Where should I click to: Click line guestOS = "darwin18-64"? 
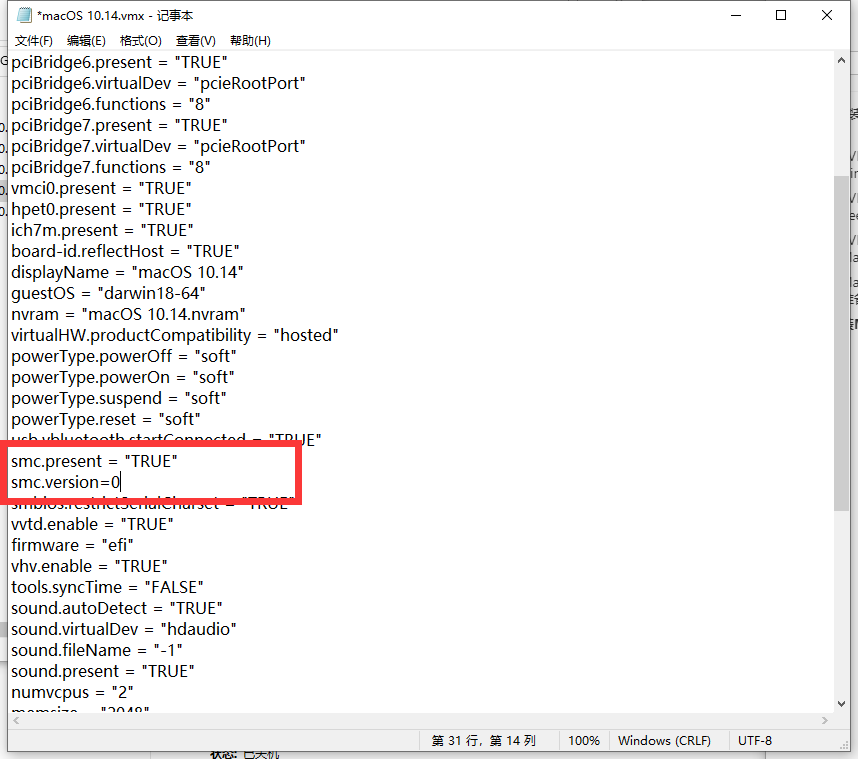pyautogui.click(x=108, y=293)
